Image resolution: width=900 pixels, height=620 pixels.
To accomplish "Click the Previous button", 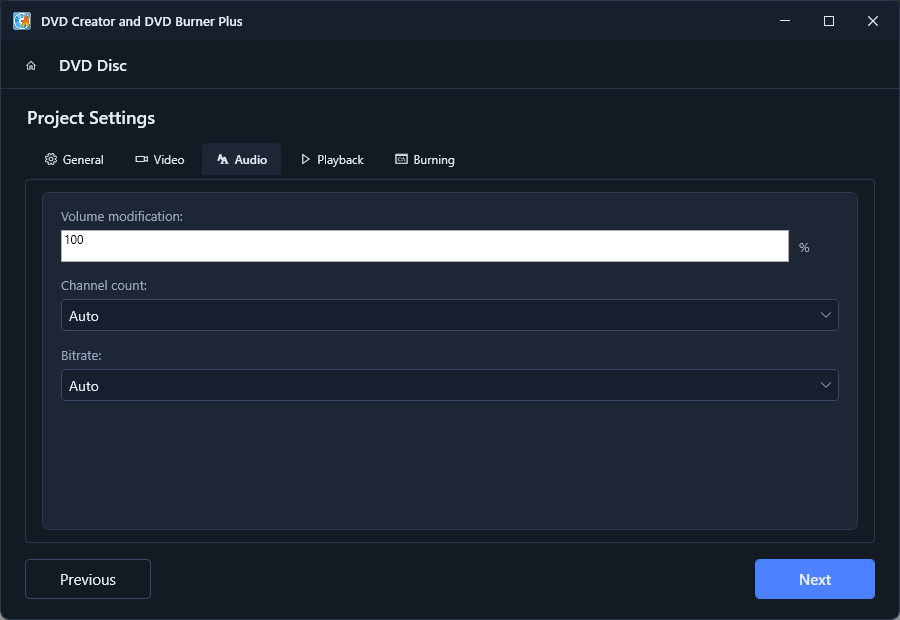I will point(88,579).
